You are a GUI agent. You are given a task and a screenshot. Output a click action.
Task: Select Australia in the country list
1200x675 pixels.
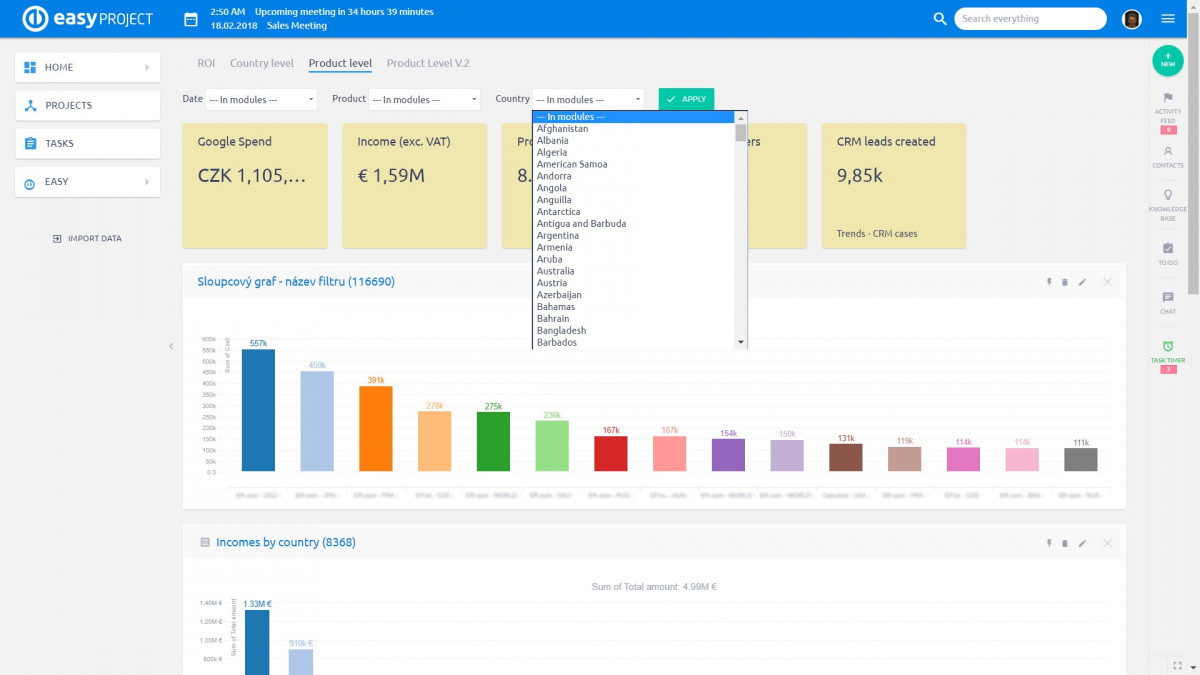555,270
